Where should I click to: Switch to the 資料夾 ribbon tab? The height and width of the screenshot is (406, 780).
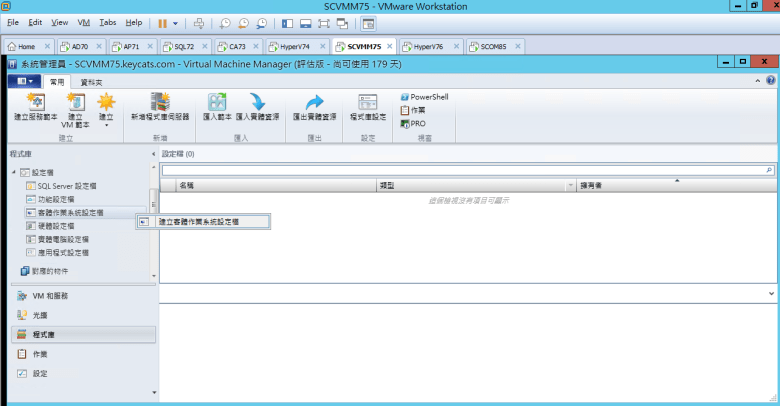pyautogui.click(x=91, y=80)
